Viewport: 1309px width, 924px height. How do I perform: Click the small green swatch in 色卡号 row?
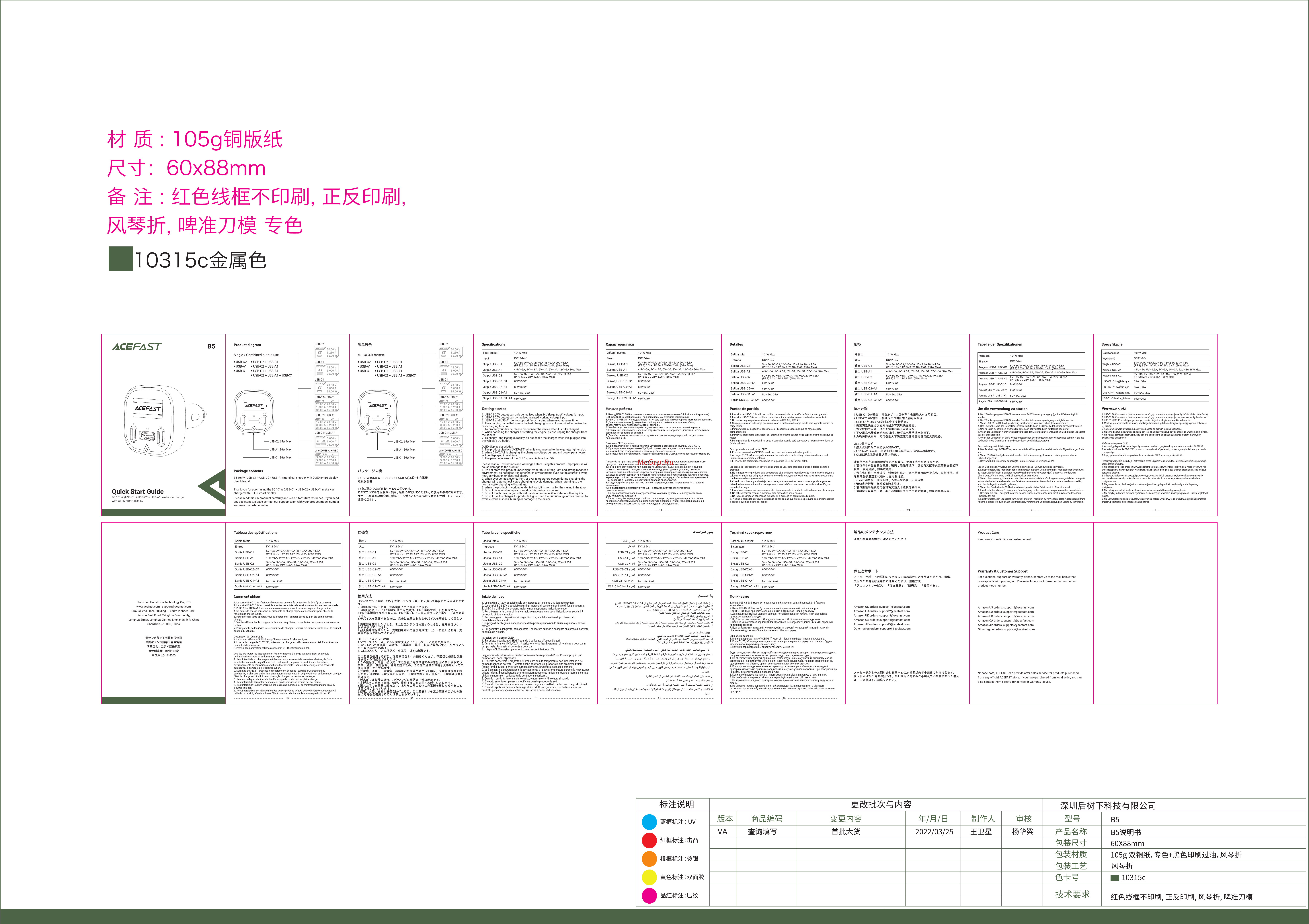(x=1115, y=878)
